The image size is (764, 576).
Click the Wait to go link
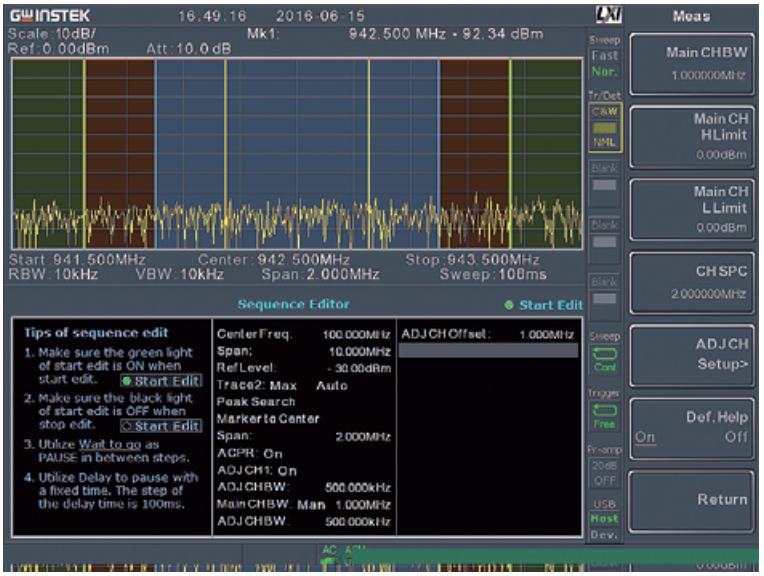point(110,444)
